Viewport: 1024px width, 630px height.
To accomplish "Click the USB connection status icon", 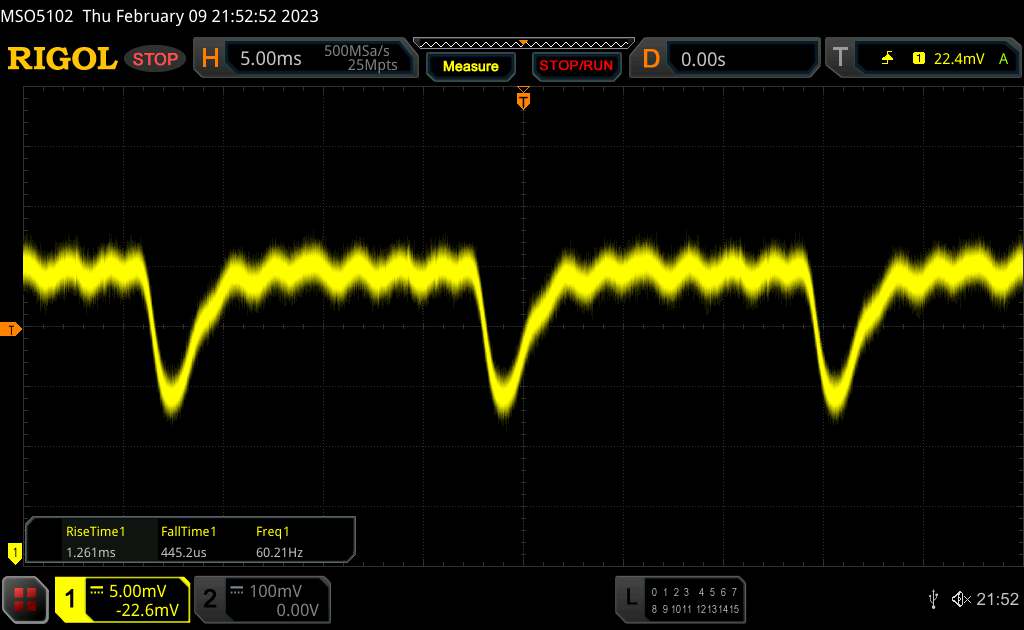I will click(933, 598).
